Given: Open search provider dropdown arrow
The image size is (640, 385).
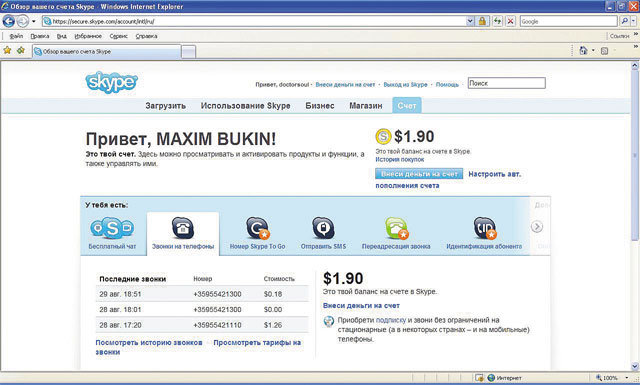Looking at the screenshot, I should (633, 21).
